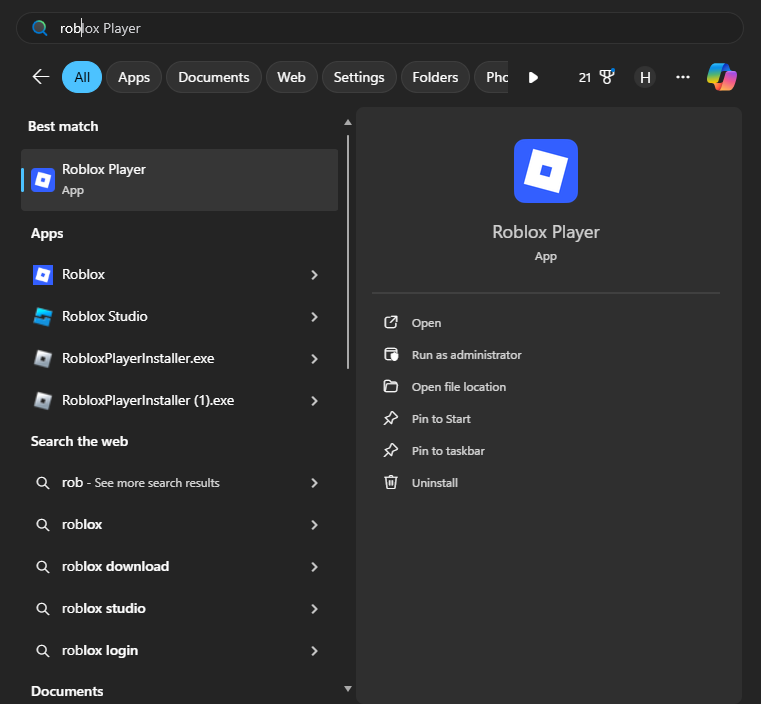This screenshot has height=704, width=761.
Task: Expand the 'roblox download' web suggestion arrow
Action: point(314,567)
